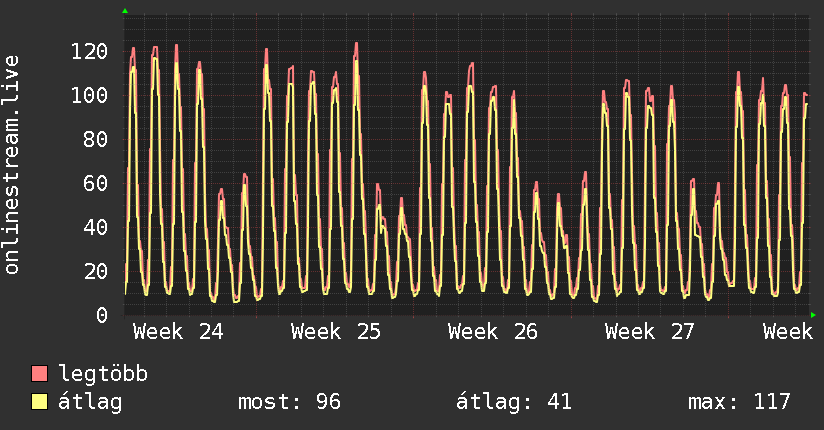
Task: Click the red legtöbb legend color swatch
Action: [x=39, y=374]
